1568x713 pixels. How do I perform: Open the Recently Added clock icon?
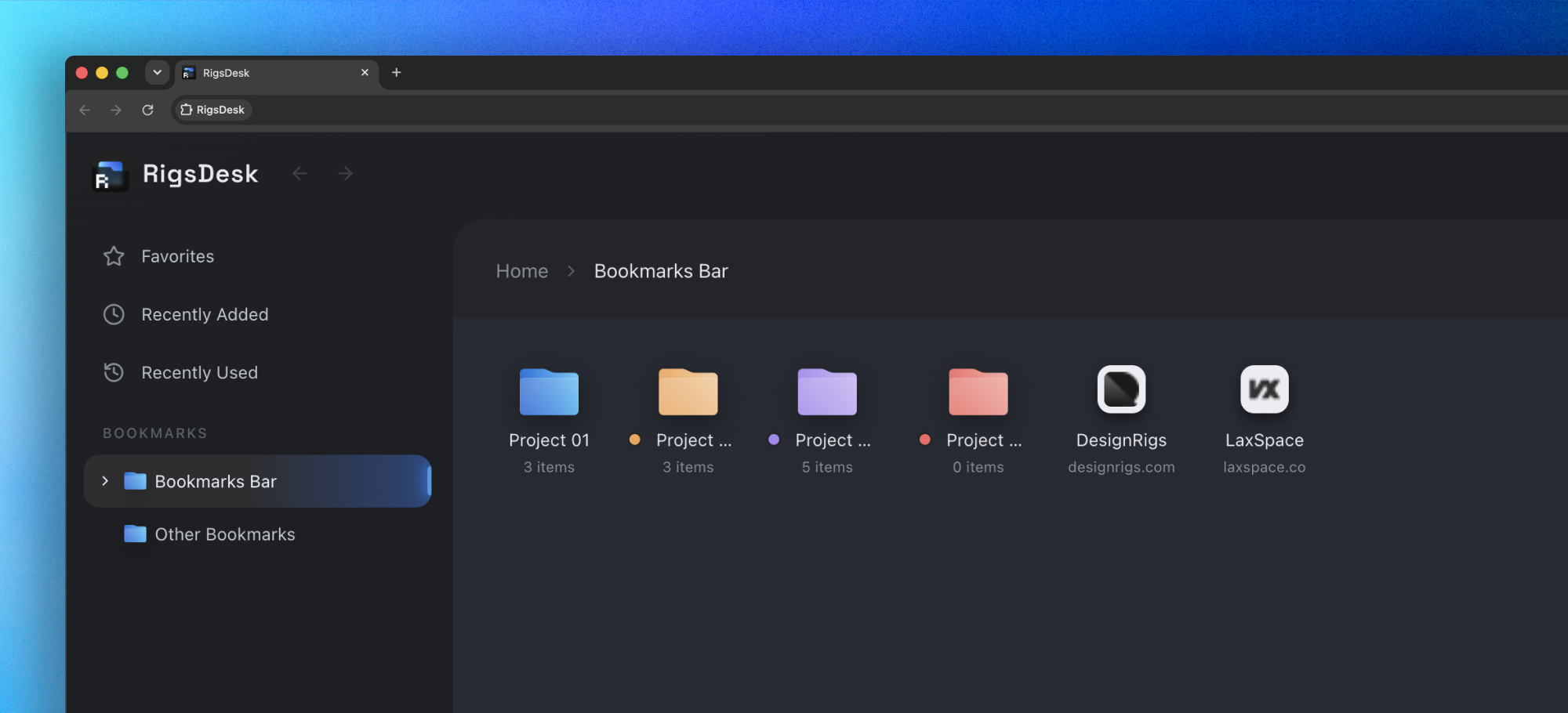coord(114,314)
